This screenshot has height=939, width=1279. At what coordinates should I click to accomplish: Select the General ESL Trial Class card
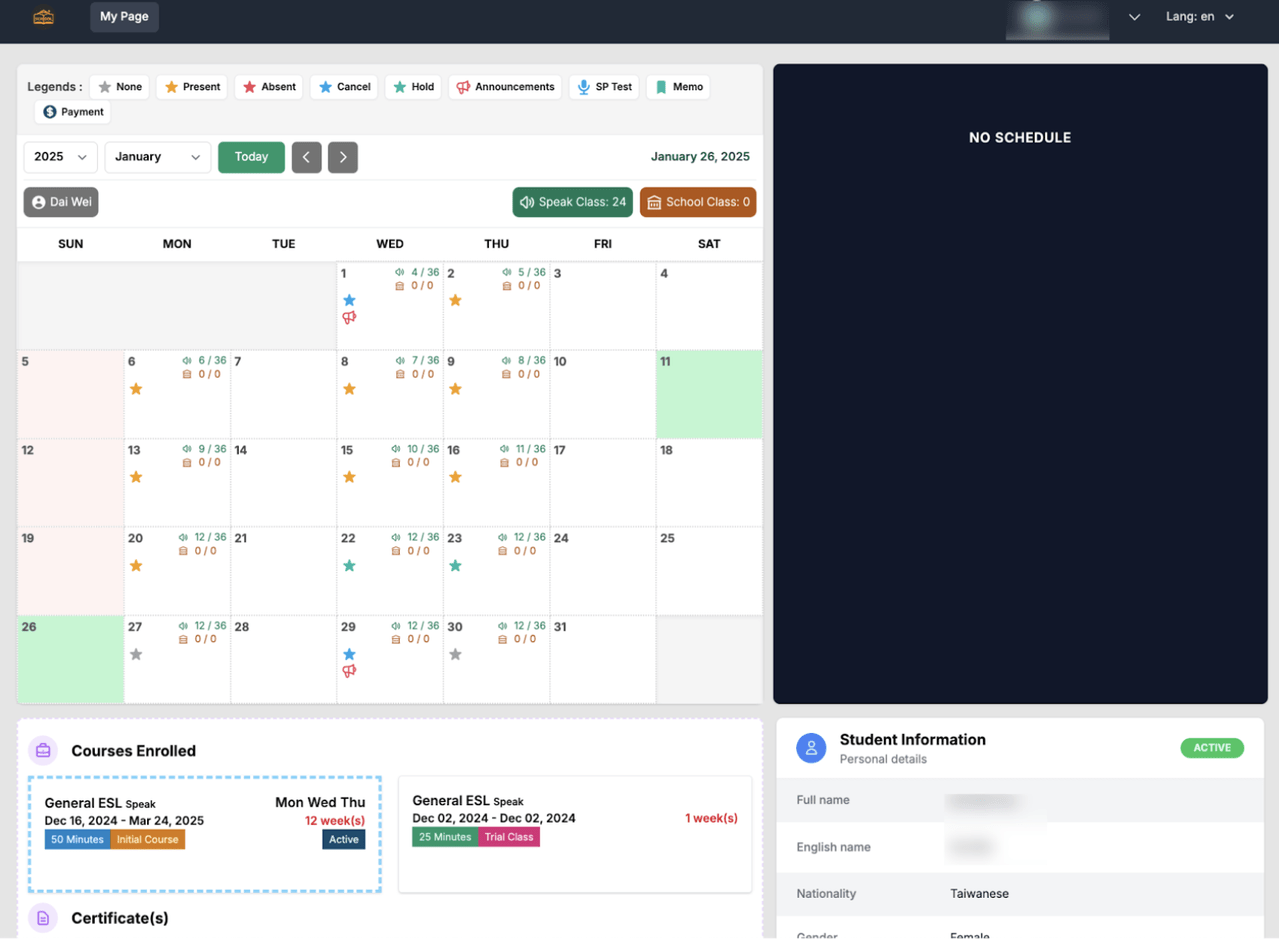point(575,834)
